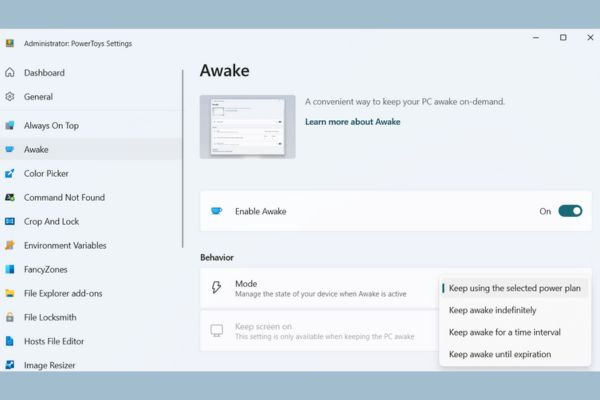Click the Always On Top icon
Screen dimensions: 600x400
coord(10,125)
